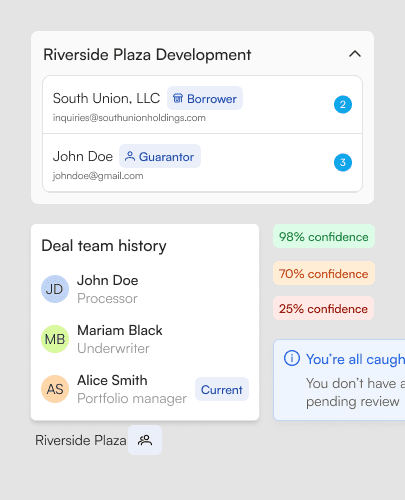The width and height of the screenshot is (405, 500).
Task: Click the Current badge on Alice Smith
Action: [222, 389]
